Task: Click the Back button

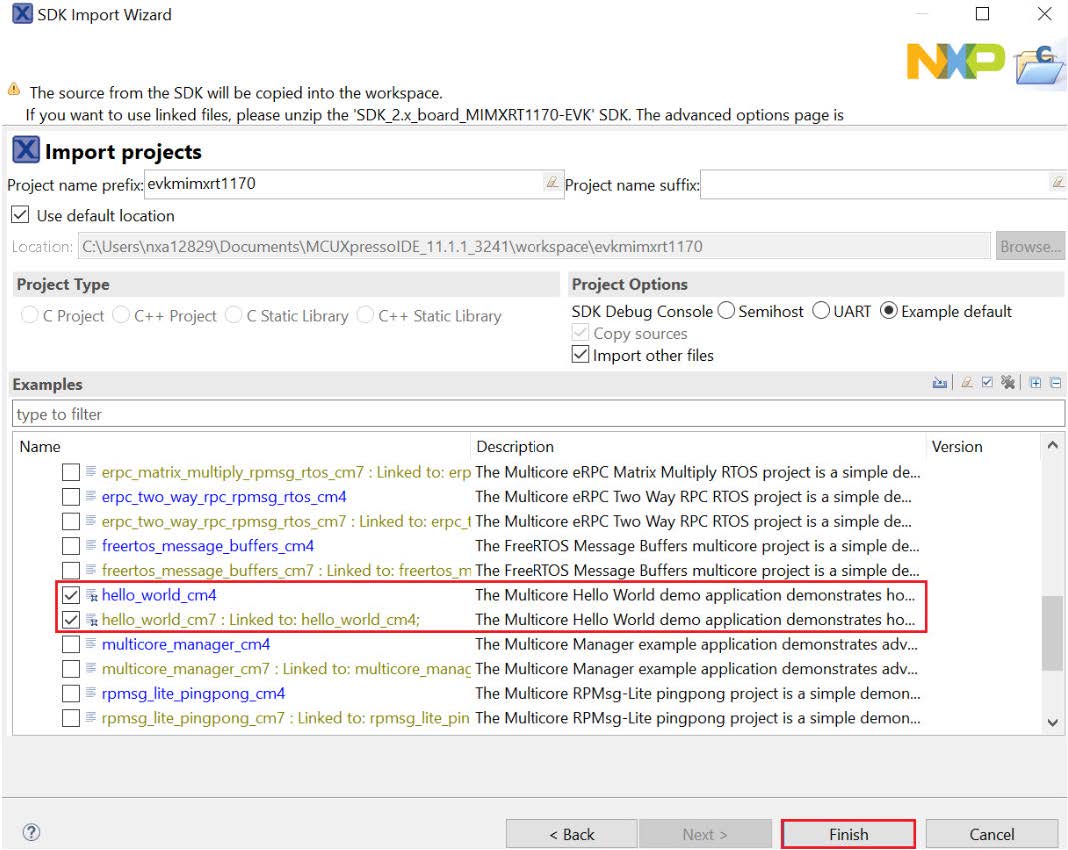Action: [571, 834]
